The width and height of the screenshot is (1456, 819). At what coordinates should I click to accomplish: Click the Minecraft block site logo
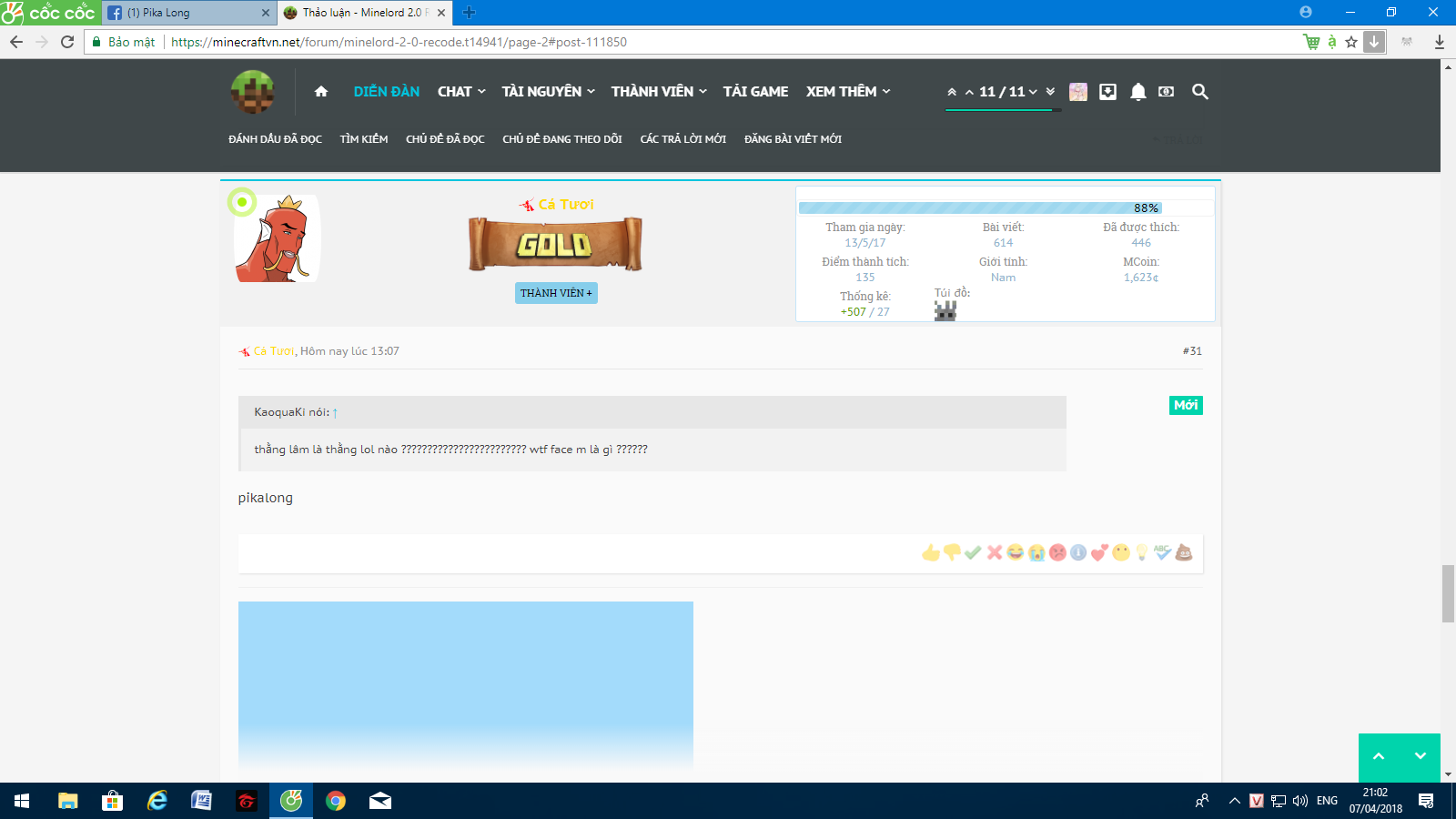[253, 92]
